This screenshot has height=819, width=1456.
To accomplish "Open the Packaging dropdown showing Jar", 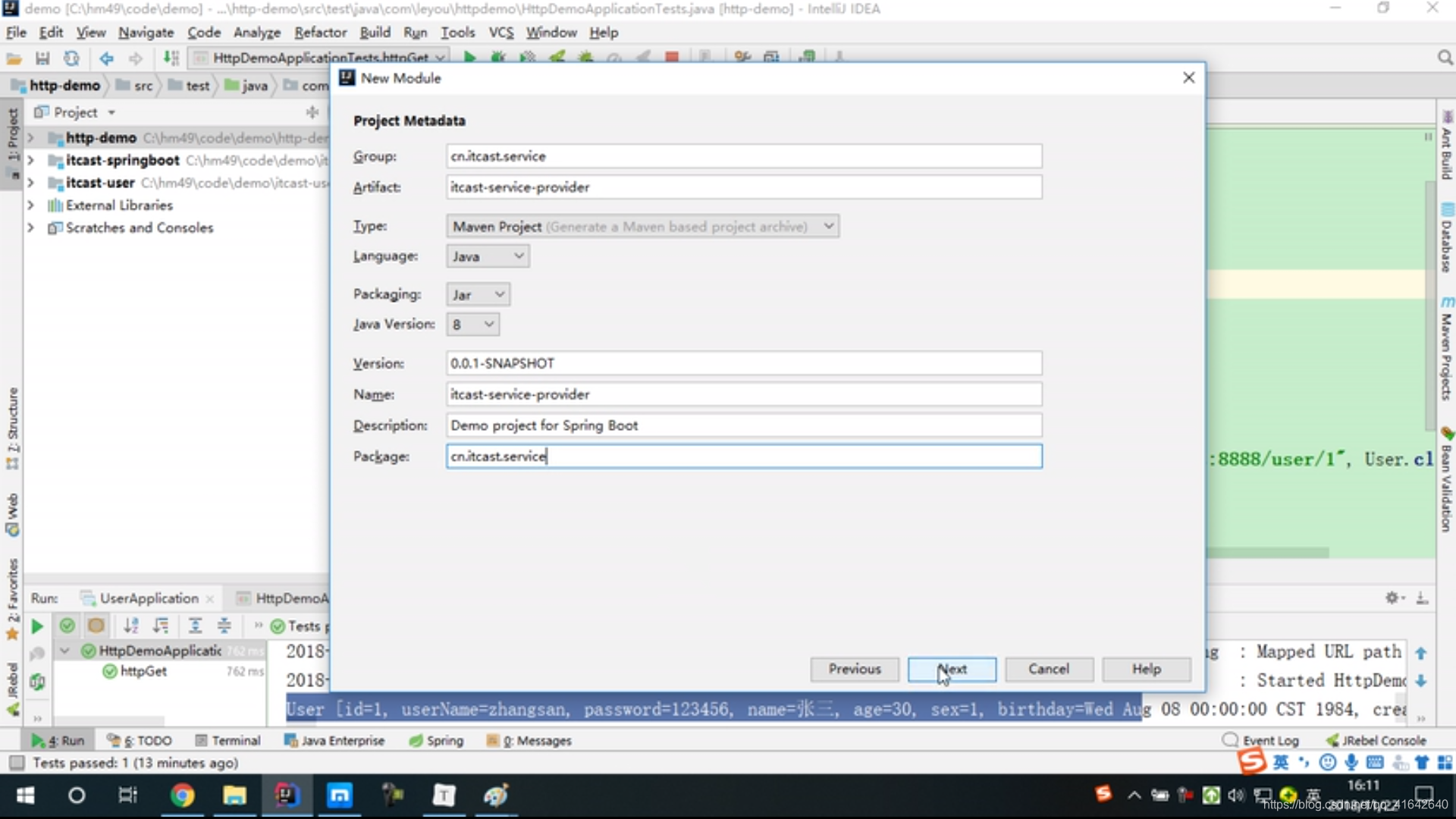I will click(478, 294).
